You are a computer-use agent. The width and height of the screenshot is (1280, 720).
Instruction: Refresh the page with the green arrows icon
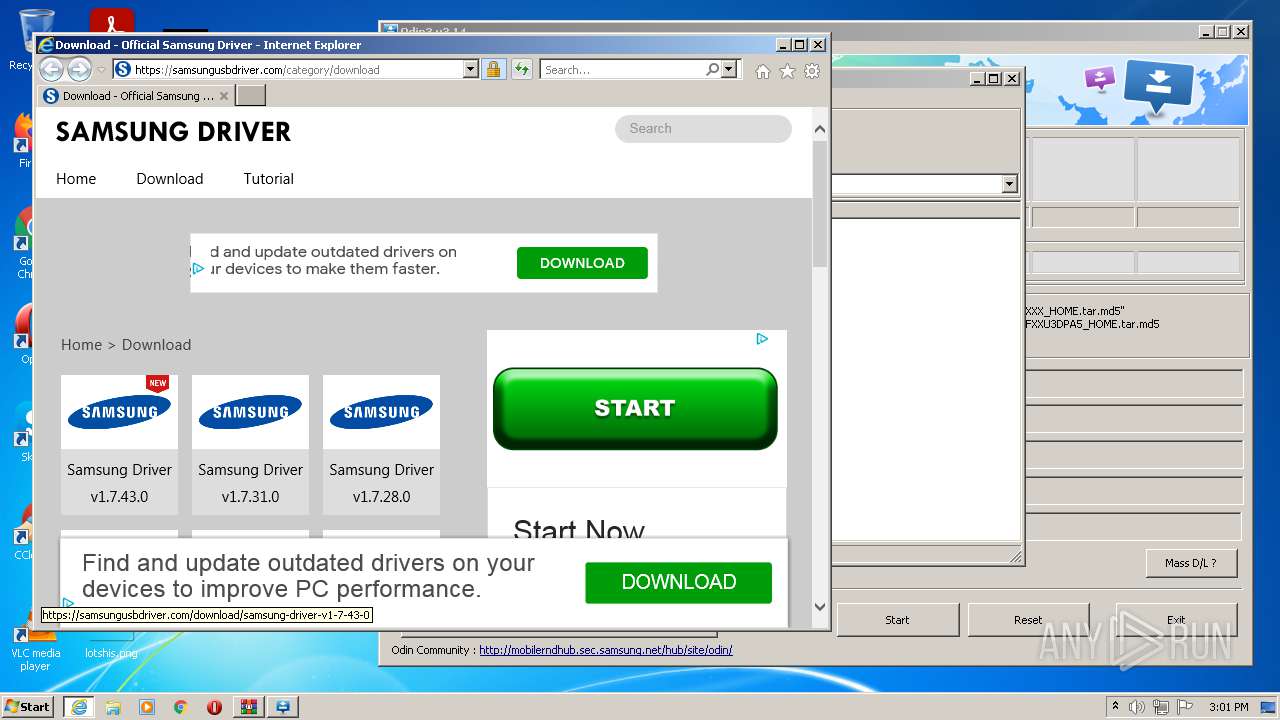point(521,69)
